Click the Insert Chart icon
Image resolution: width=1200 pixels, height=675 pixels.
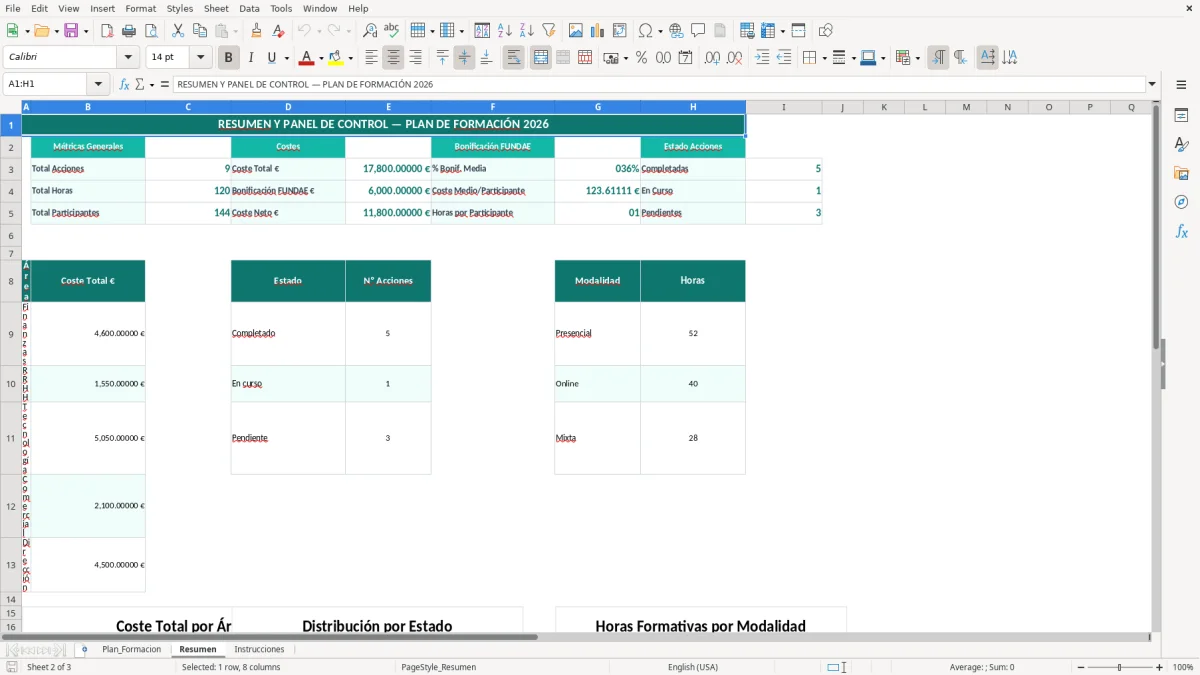click(x=598, y=31)
